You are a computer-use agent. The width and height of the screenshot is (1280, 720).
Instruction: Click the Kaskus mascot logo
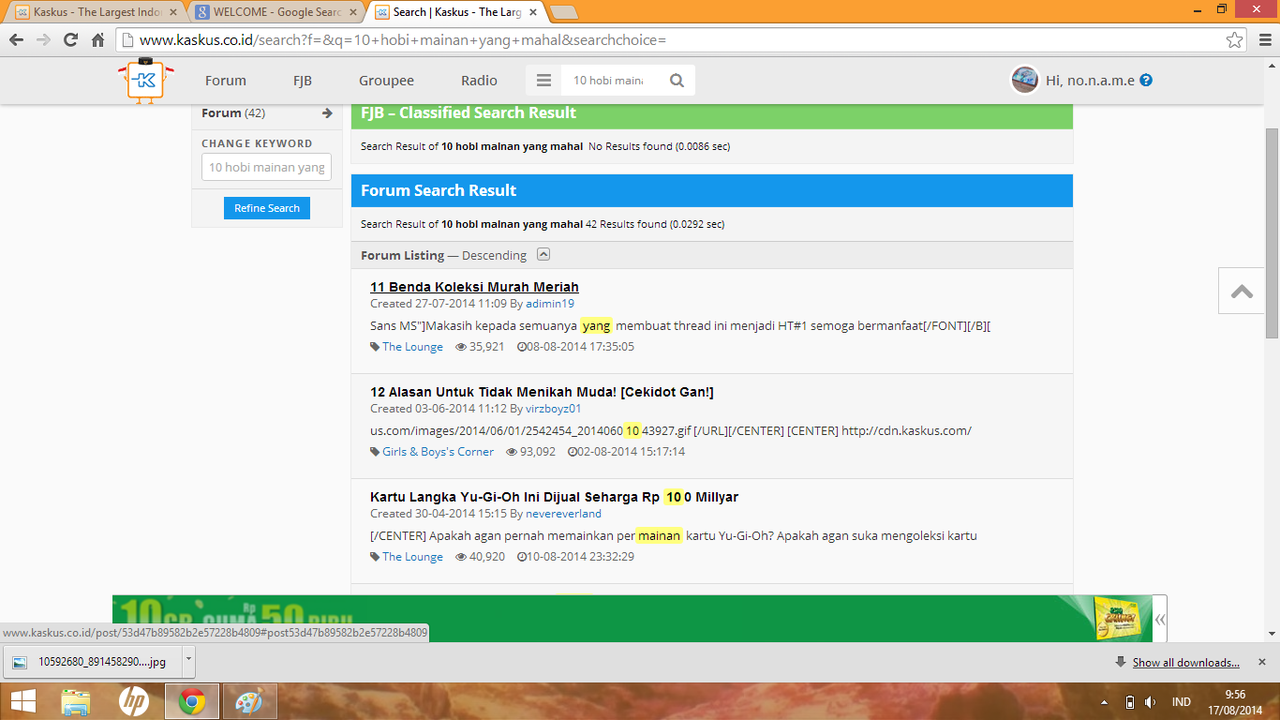[146, 80]
